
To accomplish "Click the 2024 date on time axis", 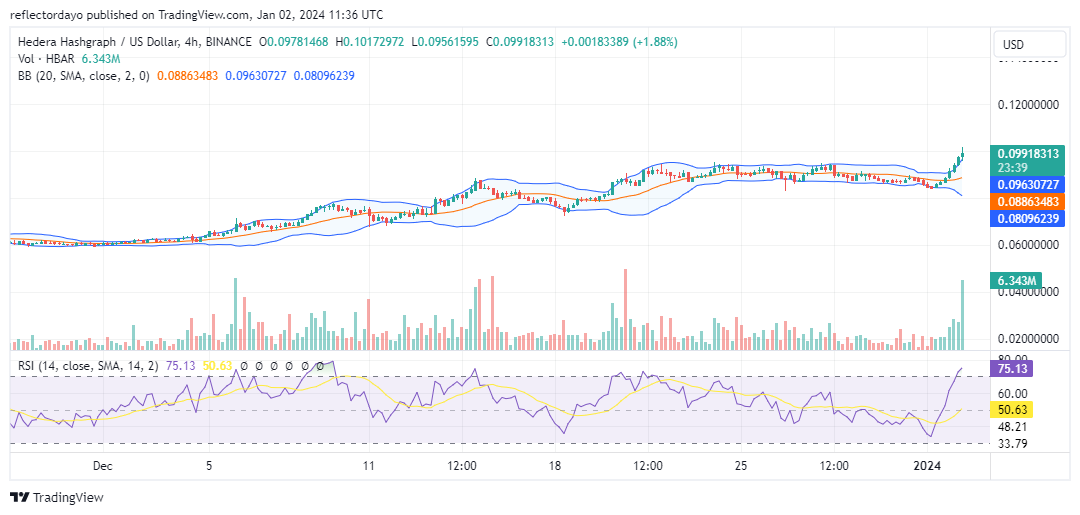I will tap(928, 466).
